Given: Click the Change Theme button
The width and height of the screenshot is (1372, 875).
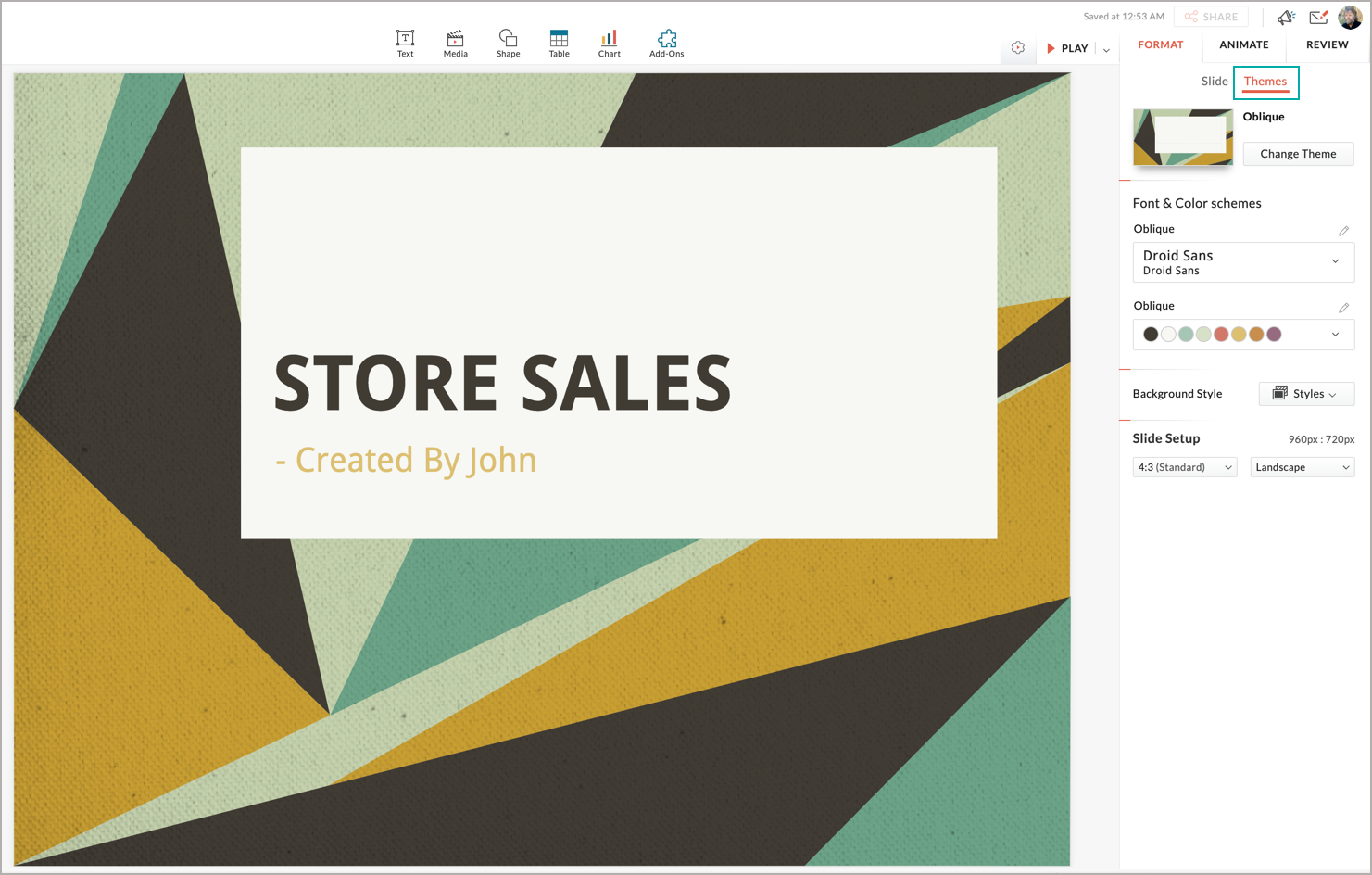Looking at the screenshot, I should (x=1298, y=154).
